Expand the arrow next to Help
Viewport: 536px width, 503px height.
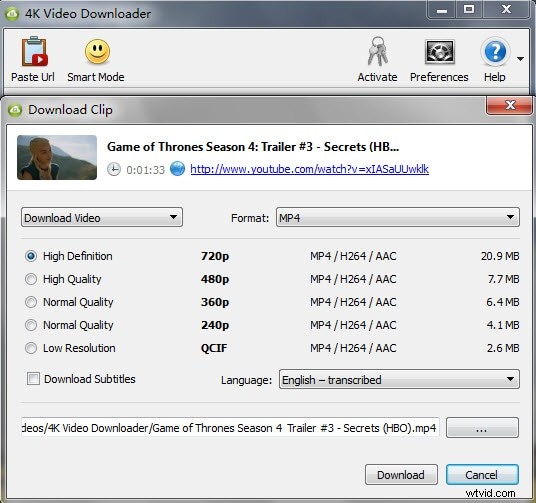pos(520,59)
